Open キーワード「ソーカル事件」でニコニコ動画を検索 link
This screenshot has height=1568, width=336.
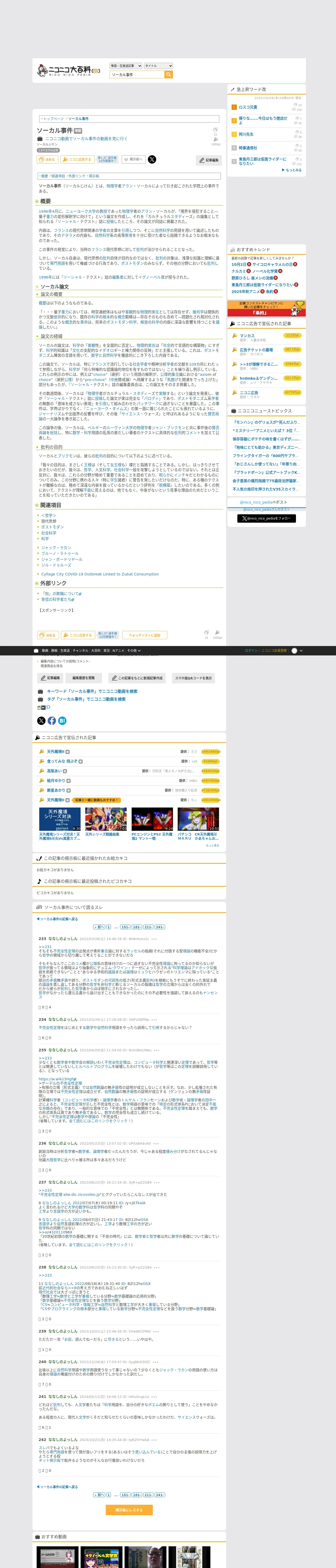click(x=92, y=691)
